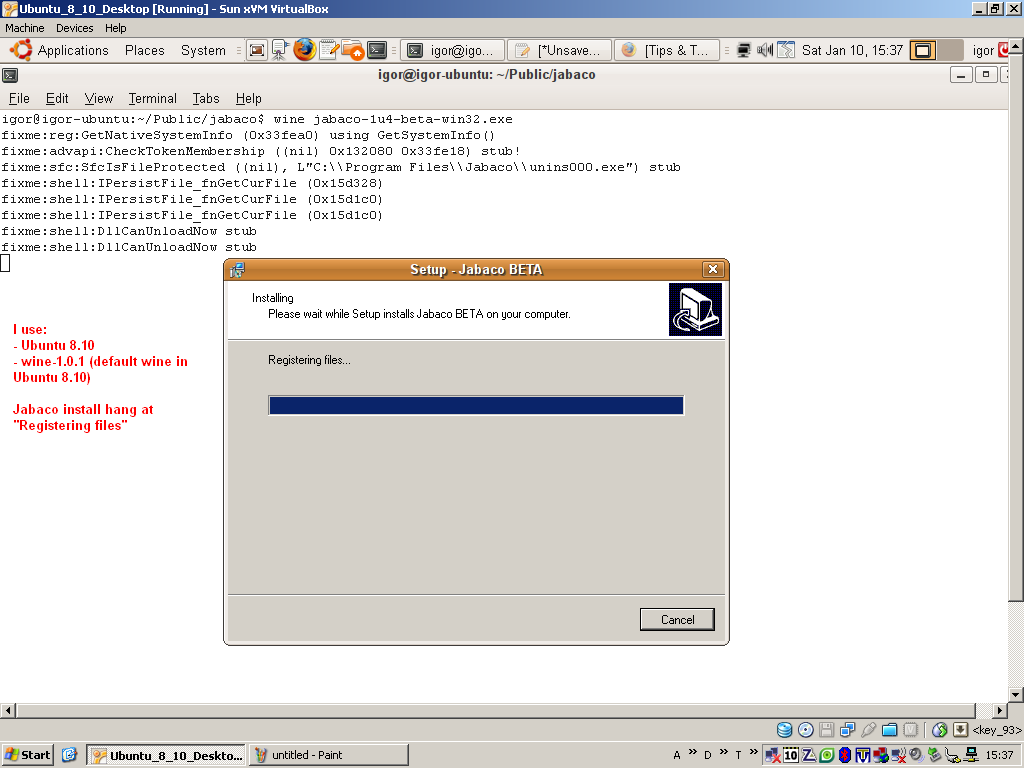
Task: Click the VirtualBox network adapter status icon
Action: 847,729
